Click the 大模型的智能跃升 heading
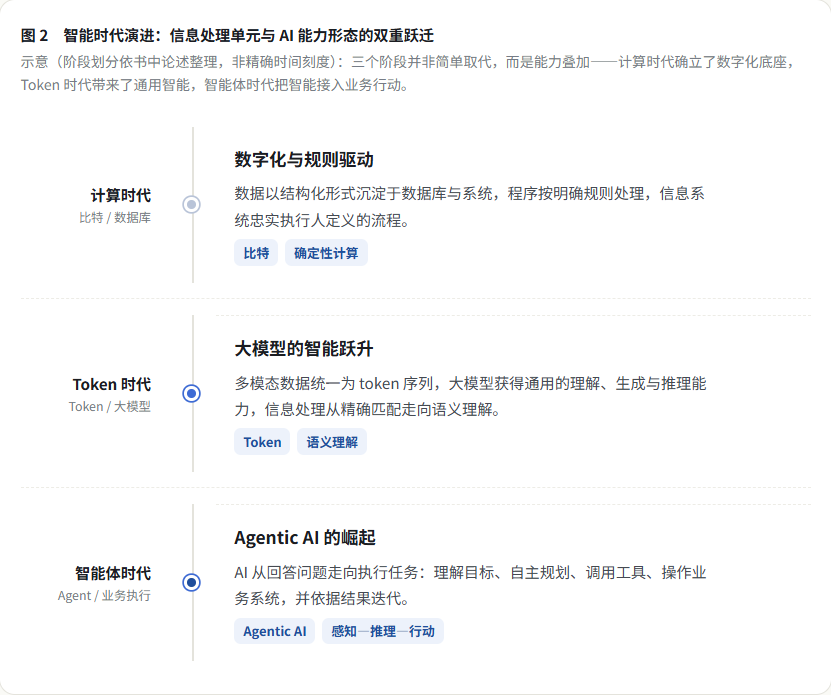 [x=304, y=349]
